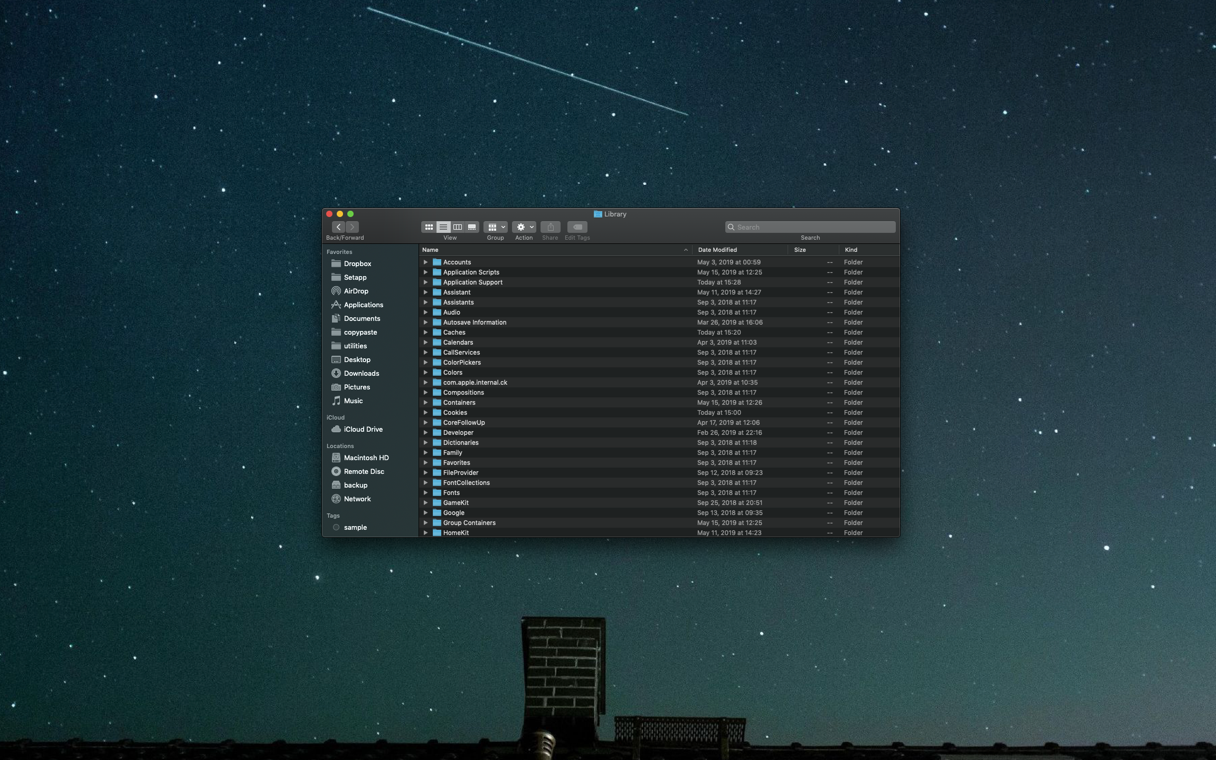The image size is (1216, 760).
Task: Switch to icon view in toolbar
Action: point(429,227)
